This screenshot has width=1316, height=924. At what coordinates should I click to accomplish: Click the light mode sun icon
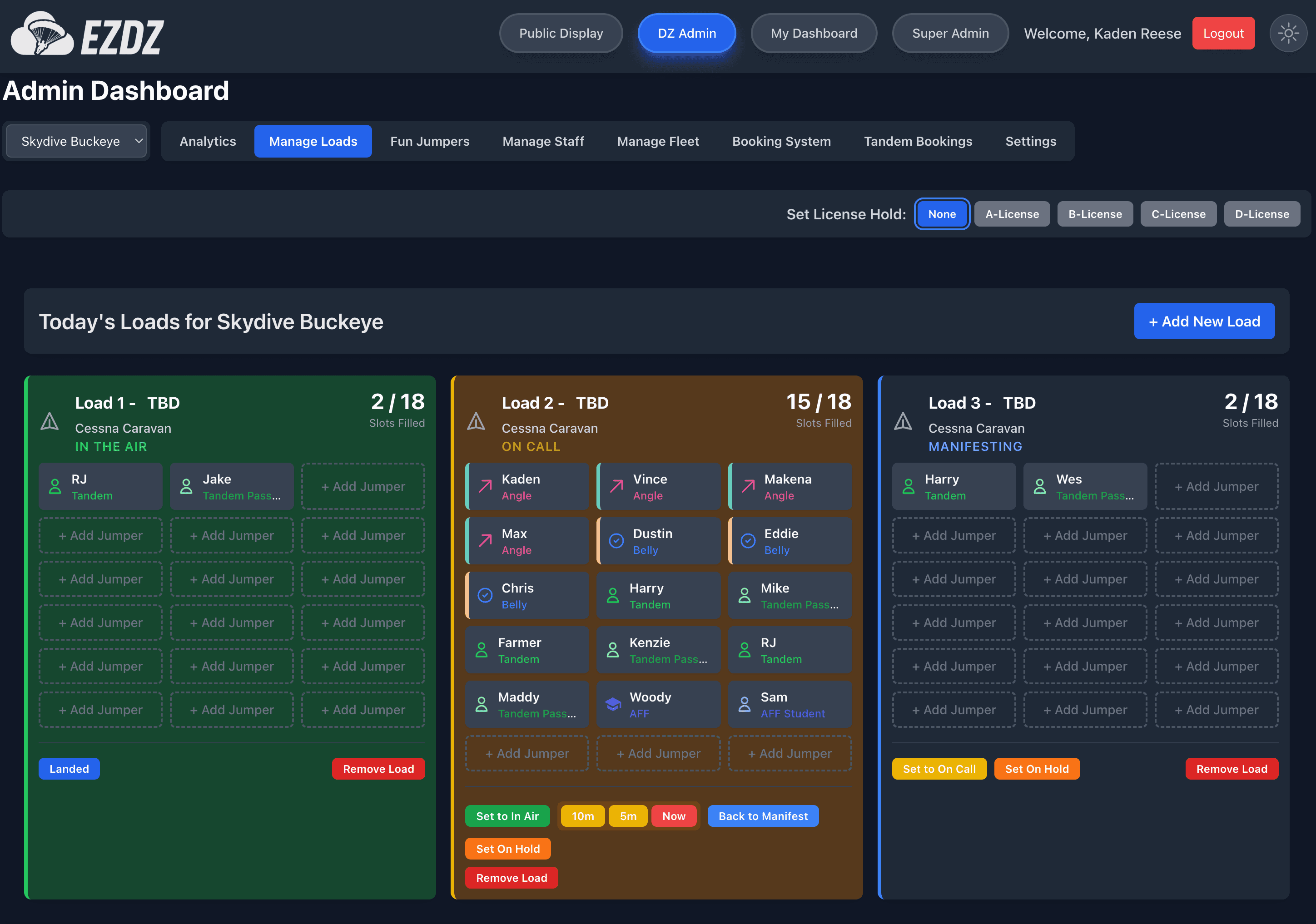[1288, 33]
